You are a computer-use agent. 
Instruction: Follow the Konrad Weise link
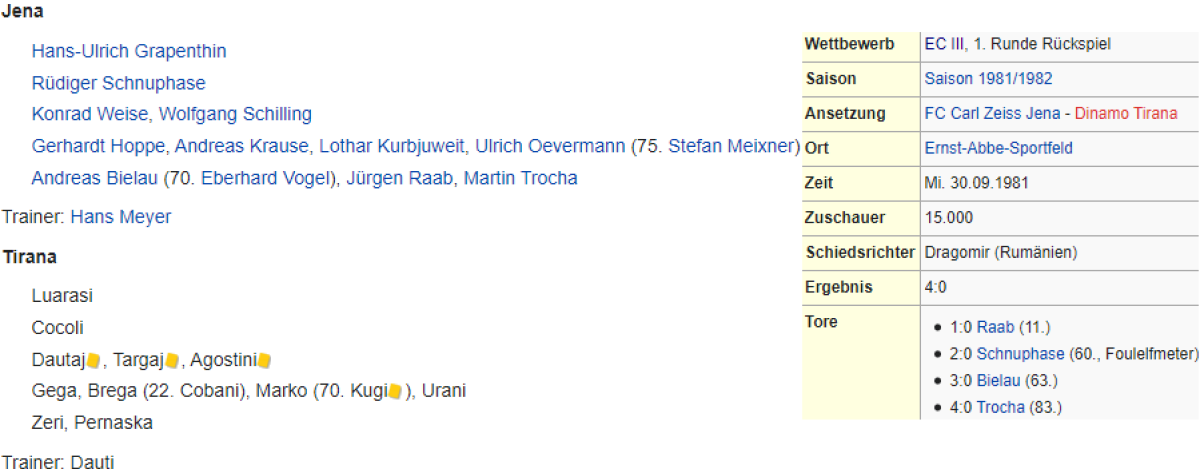click(x=90, y=114)
